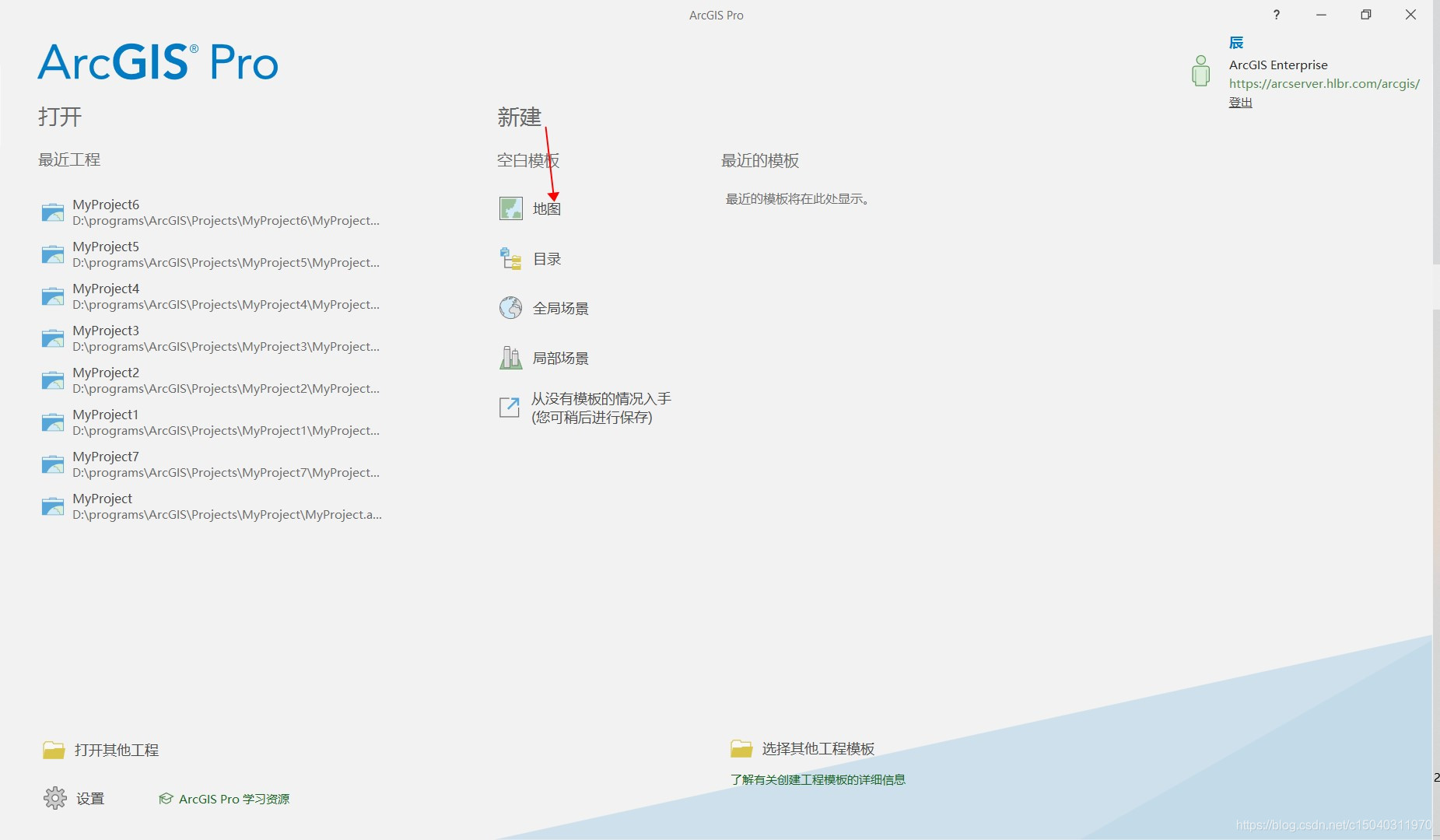Screen dimensions: 1440x840
Task: Restore down the ArcGIS Pro window
Action: click(x=1365, y=15)
